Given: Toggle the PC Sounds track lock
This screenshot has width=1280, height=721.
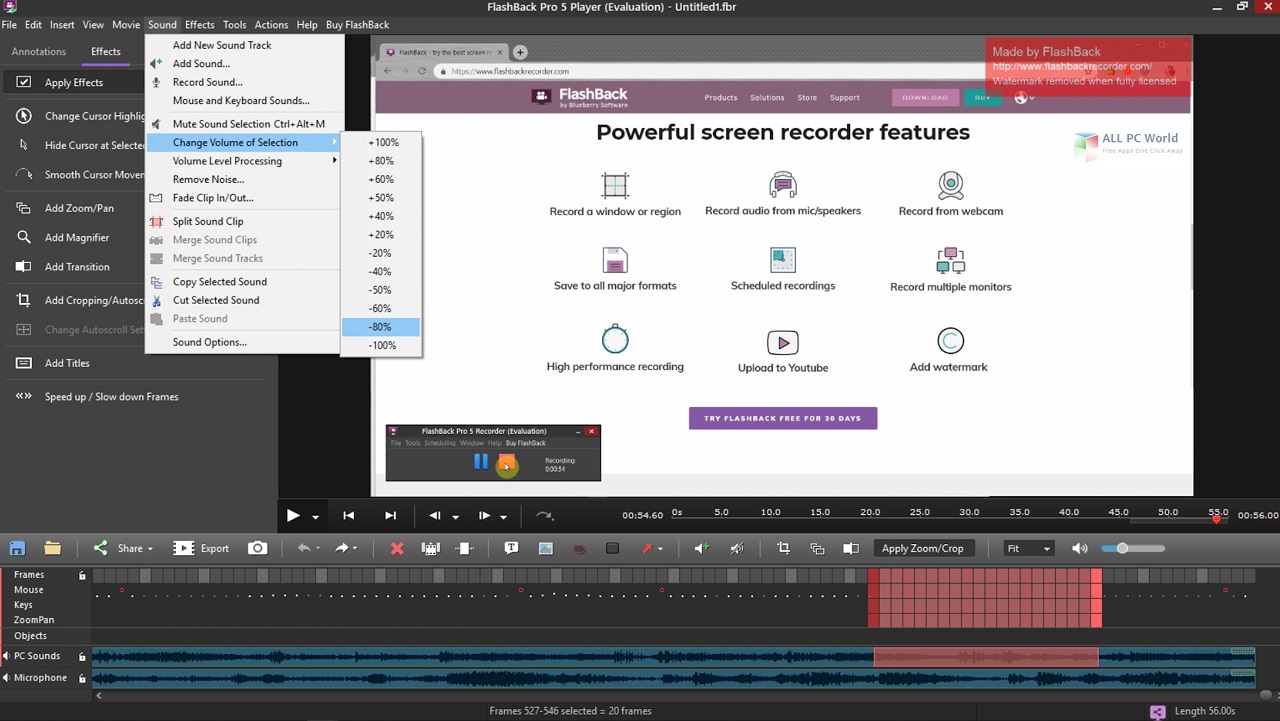Looking at the screenshot, I should (82, 656).
